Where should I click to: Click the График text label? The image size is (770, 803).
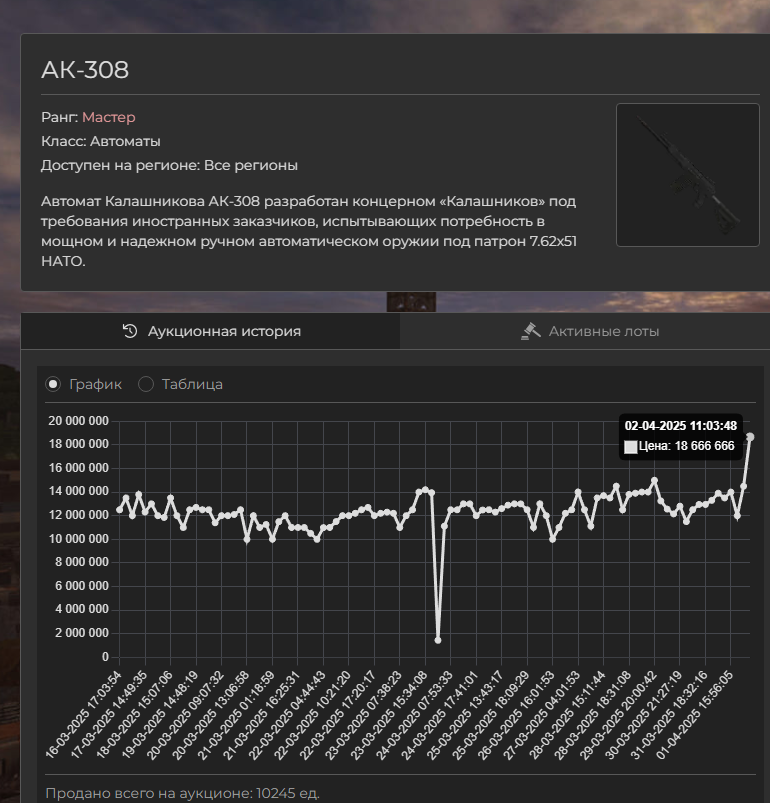[95, 384]
